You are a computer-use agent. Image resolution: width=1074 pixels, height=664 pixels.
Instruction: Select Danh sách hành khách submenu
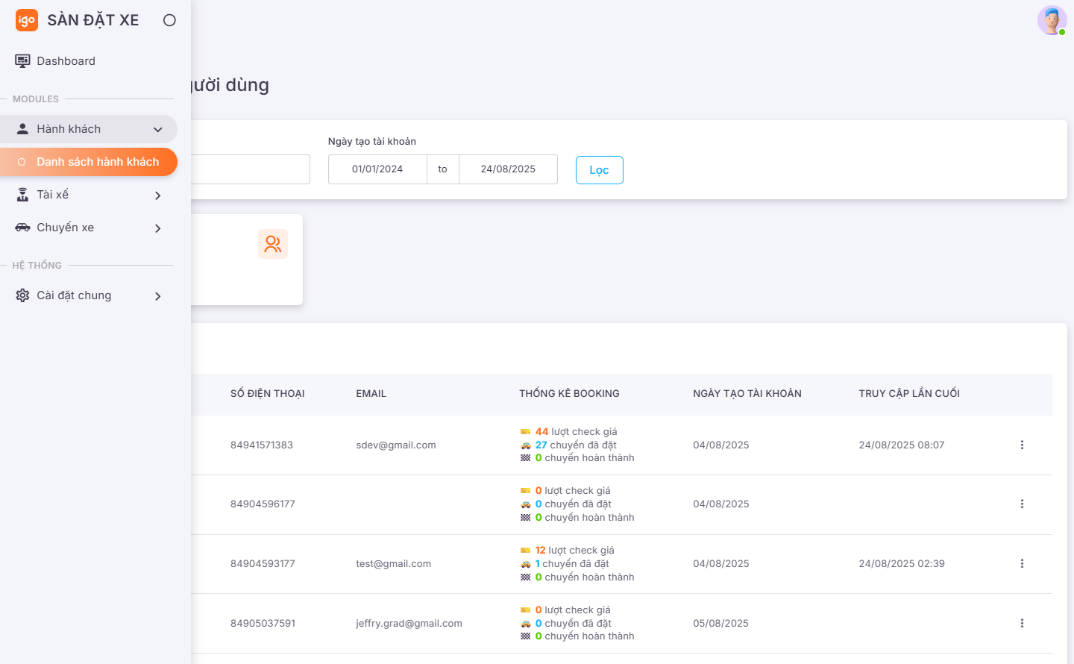pos(97,162)
